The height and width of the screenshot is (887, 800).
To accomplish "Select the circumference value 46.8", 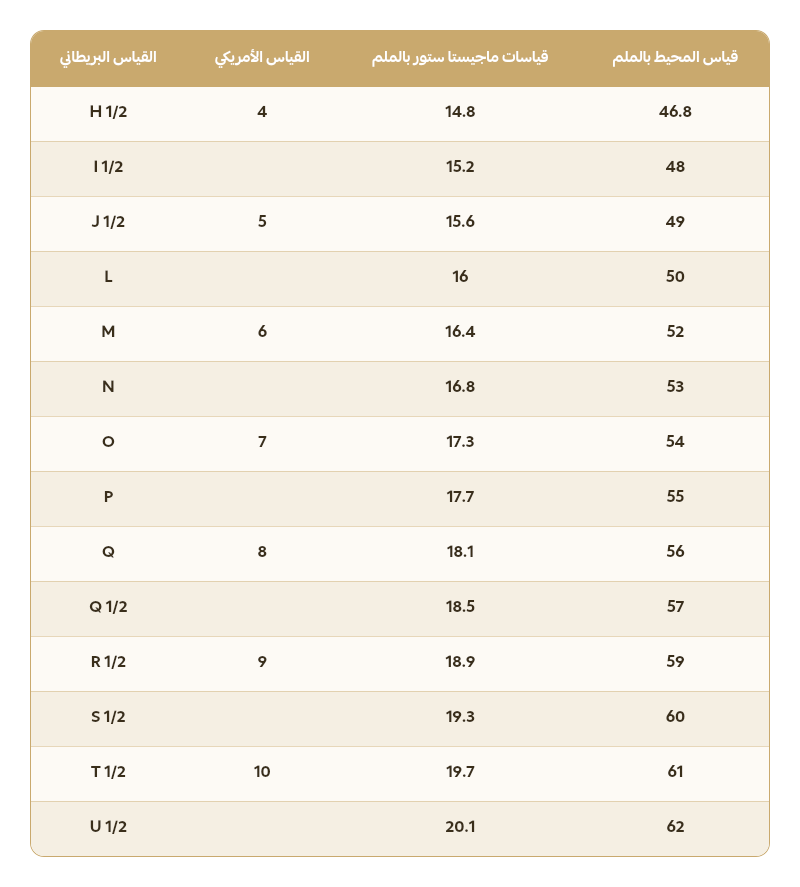I will [x=675, y=112].
